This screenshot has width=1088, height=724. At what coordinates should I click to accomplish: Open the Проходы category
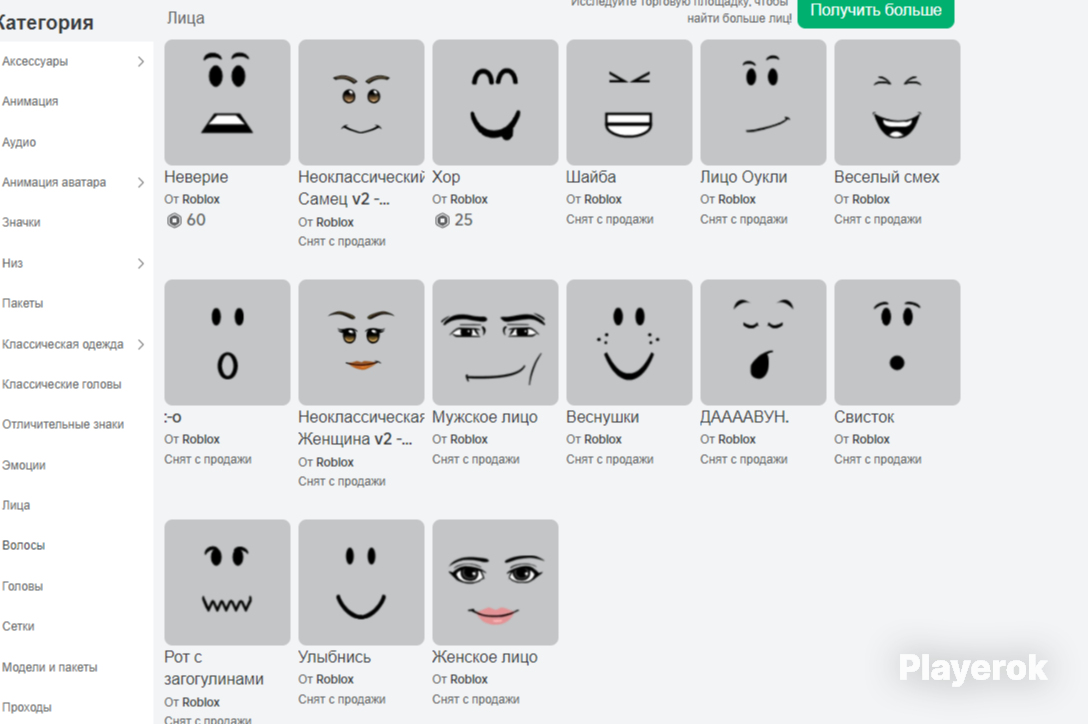(26, 708)
